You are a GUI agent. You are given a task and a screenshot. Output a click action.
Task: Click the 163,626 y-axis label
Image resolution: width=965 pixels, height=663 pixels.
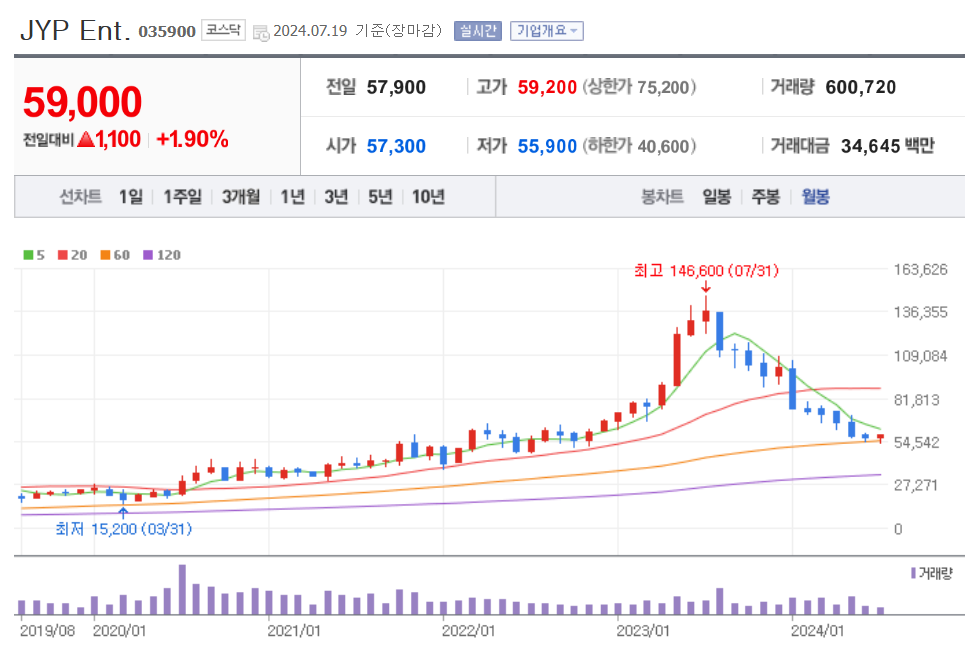921,270
